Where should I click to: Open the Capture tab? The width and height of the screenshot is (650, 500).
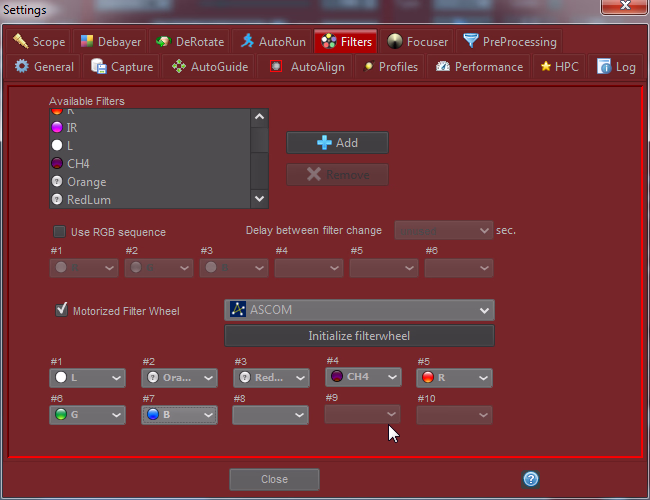tap(122, 67)
